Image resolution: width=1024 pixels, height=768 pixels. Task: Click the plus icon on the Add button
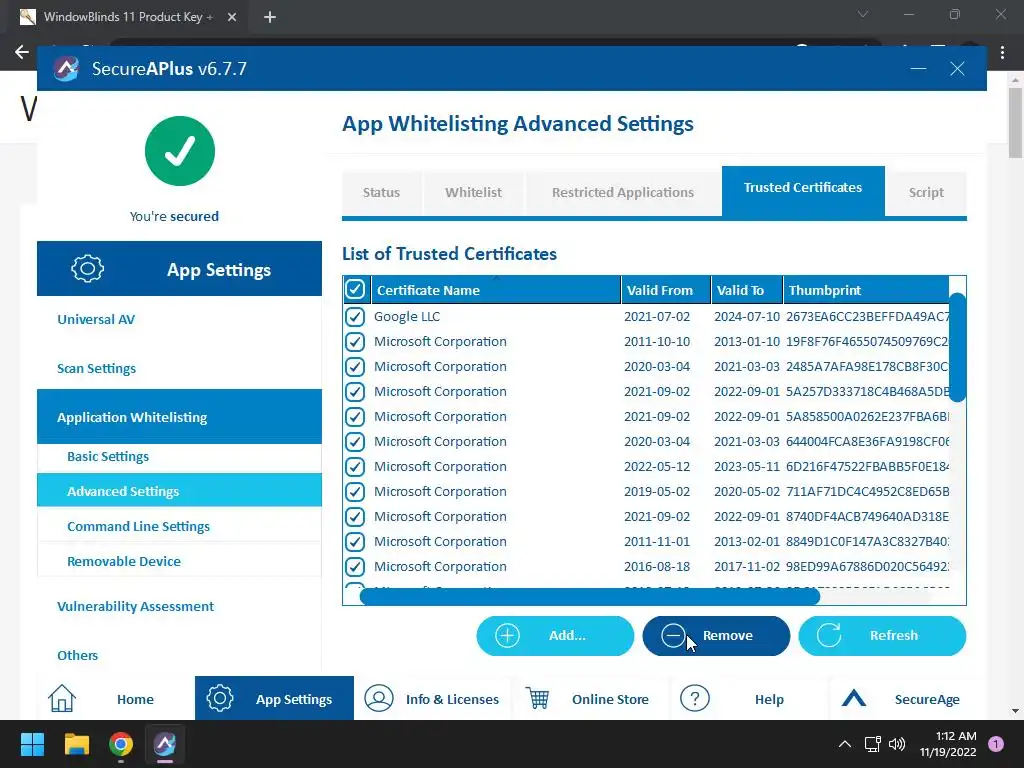point(507,635)
